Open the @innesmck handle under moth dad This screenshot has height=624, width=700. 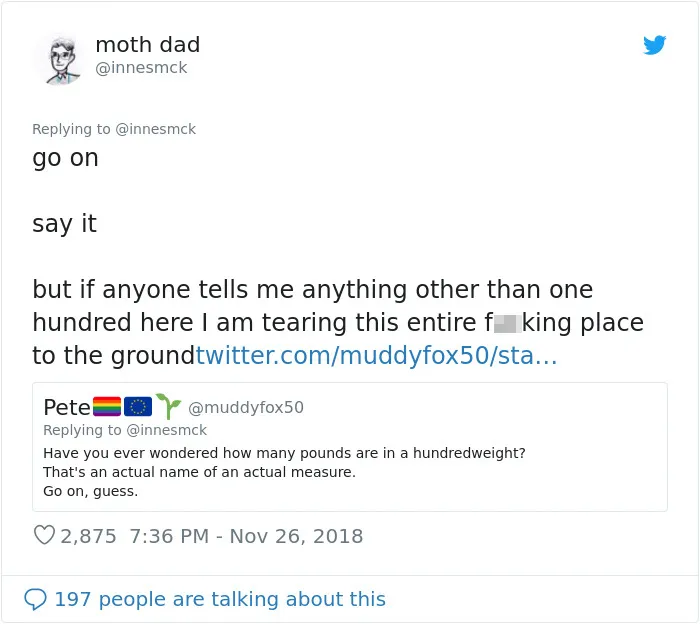pyautogui.click(x=141, y=68)
